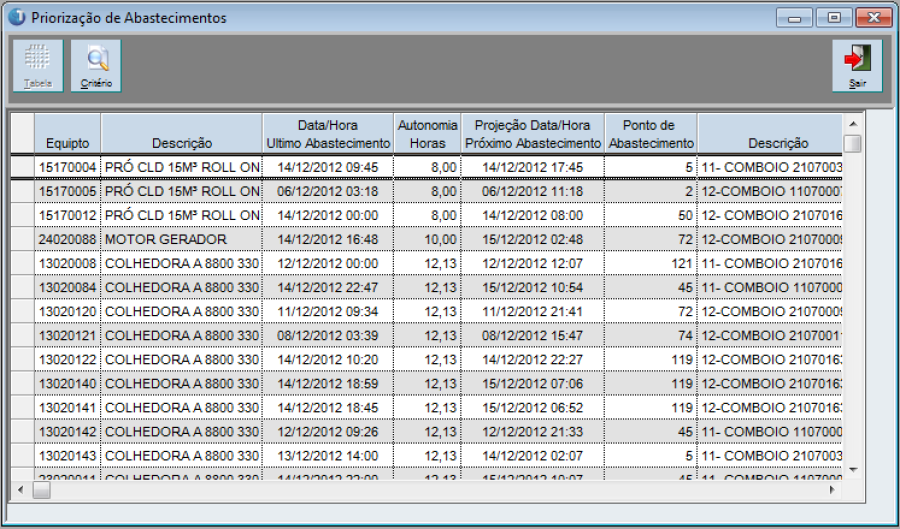This screenshot has height=529, width=900.
Task: Click refuel point cell 121
Action: [x=651, y=263]
